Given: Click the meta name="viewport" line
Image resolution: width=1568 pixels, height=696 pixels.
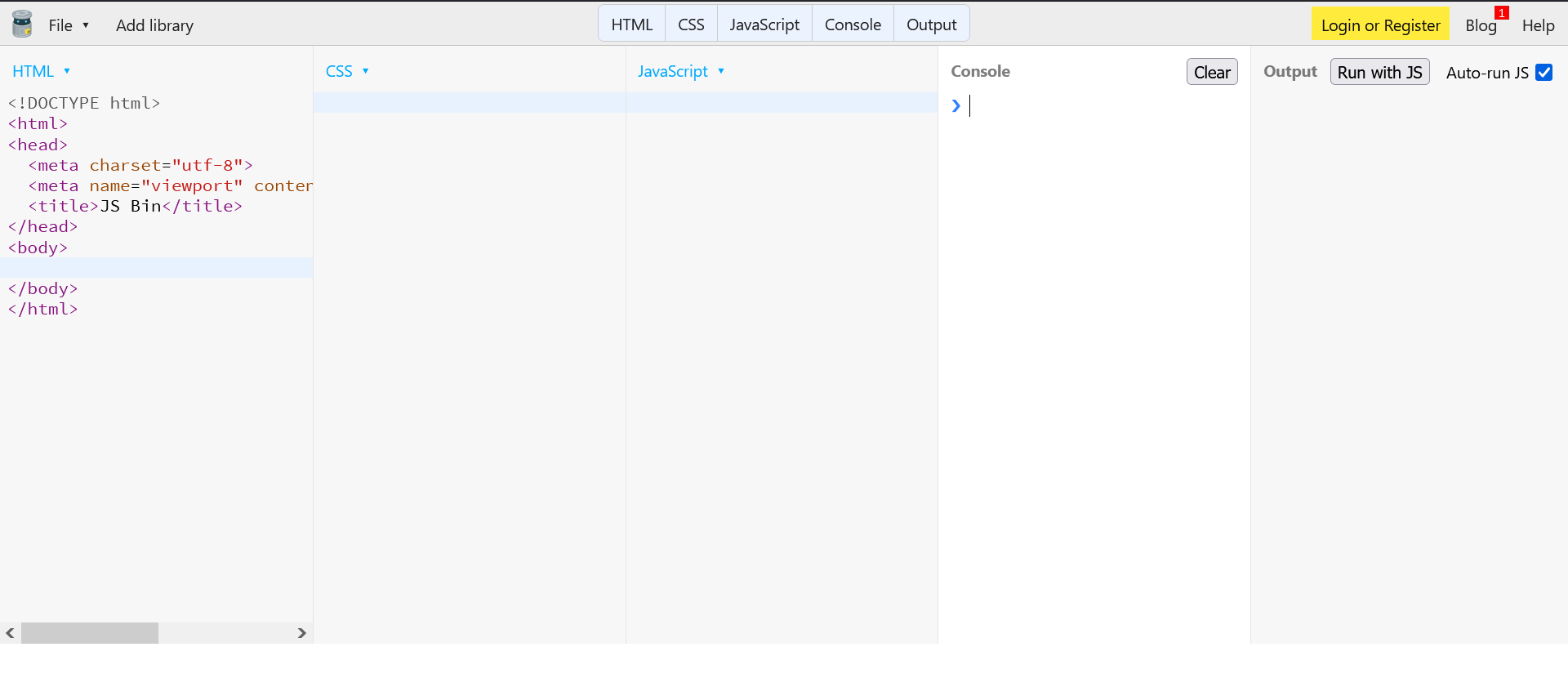Looking at the screenshot, I should [x=171, y=185].
